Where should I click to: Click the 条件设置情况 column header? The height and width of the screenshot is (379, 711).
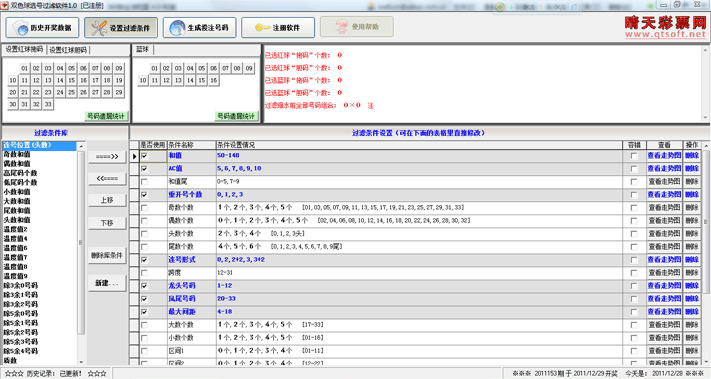tap(419, 145)
